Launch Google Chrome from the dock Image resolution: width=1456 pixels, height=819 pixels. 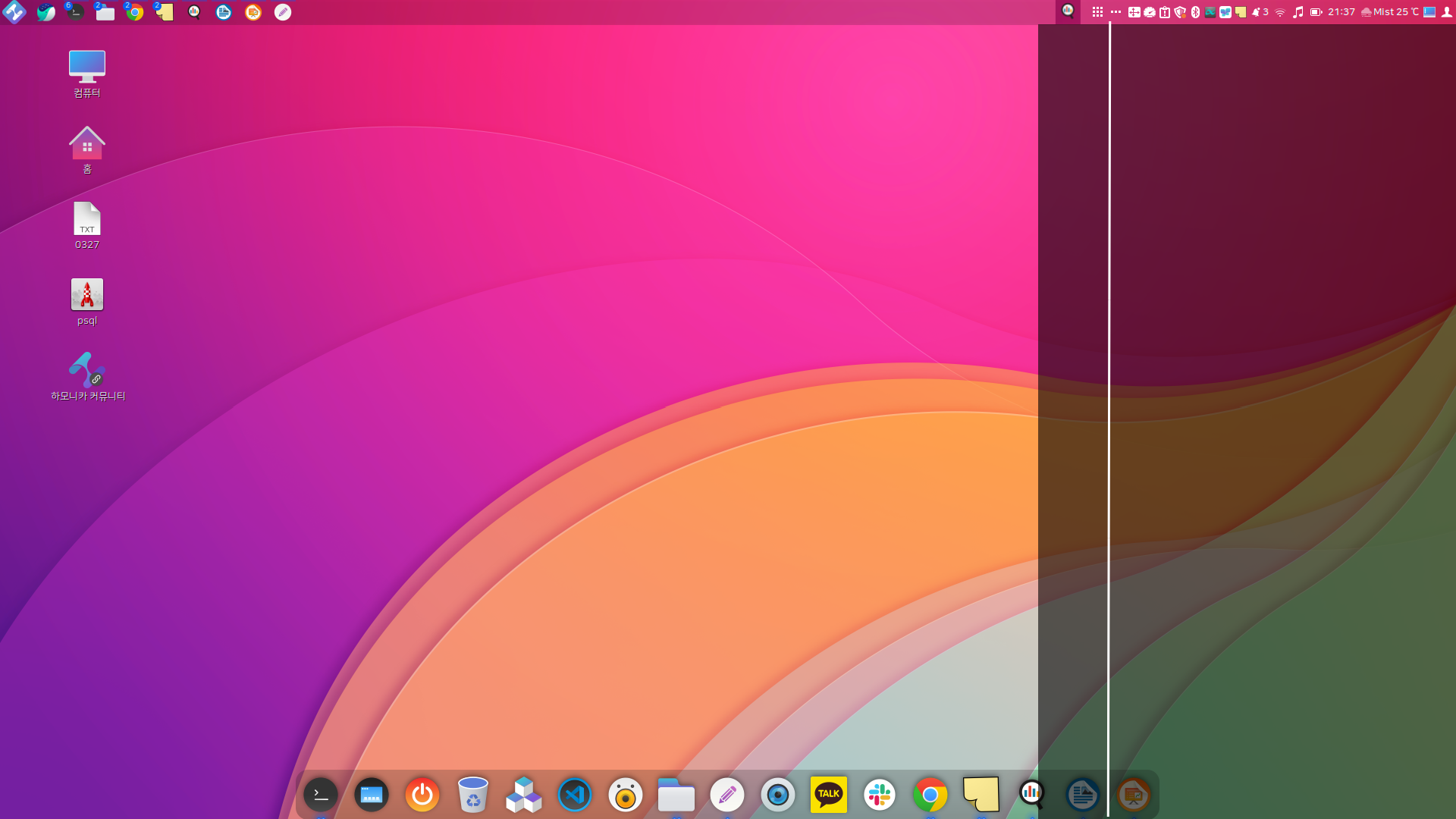(x=930, y=795)
